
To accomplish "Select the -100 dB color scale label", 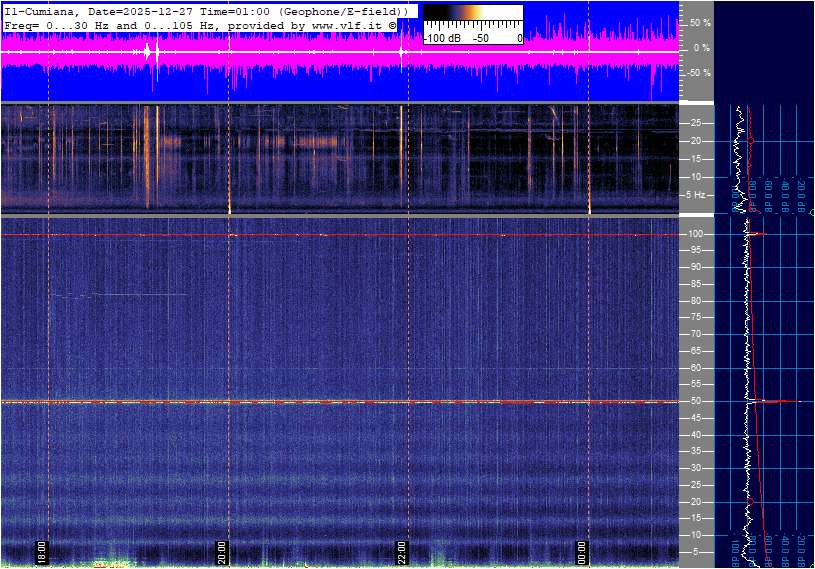I will [440, 38].
